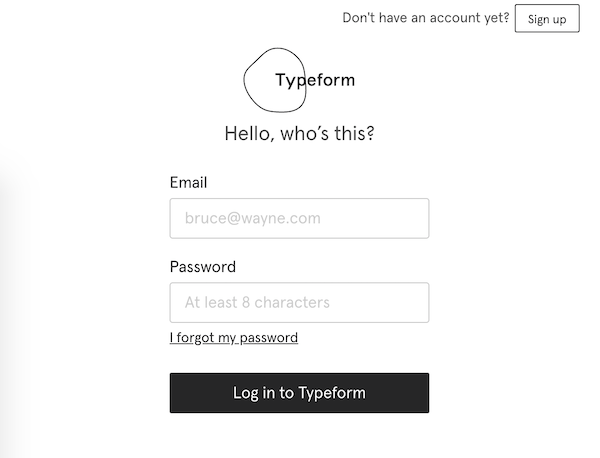
Task: Click the Typeform wordmark text
Action: 315,80
